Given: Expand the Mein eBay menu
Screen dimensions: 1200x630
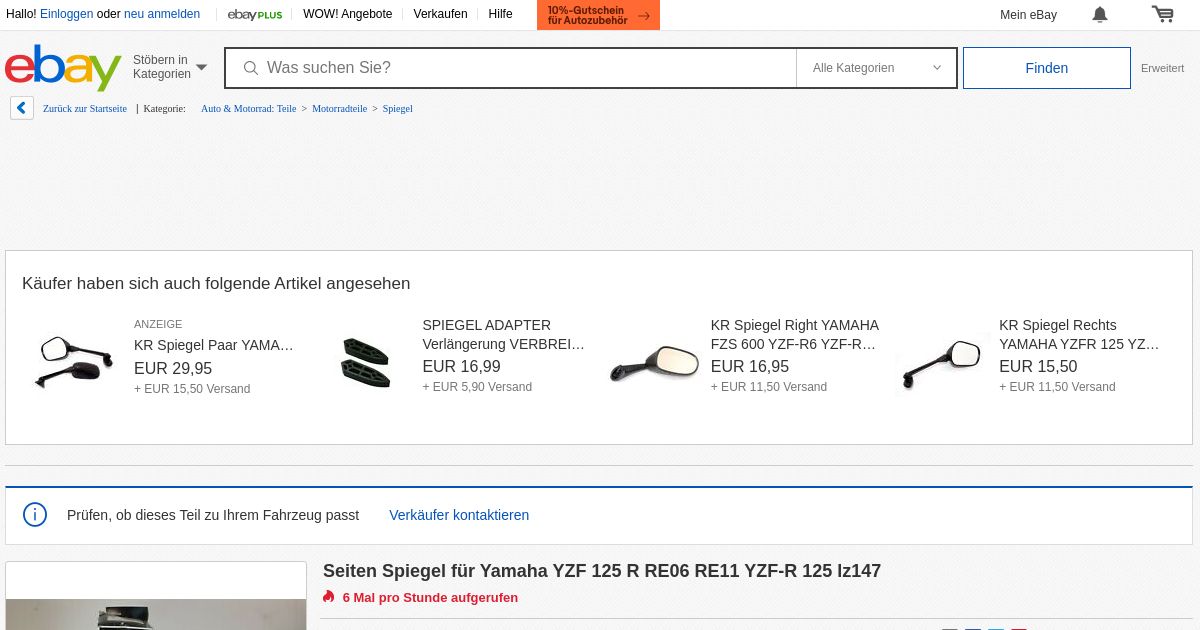Looking at the screenshot, I should click(1028, 14).
